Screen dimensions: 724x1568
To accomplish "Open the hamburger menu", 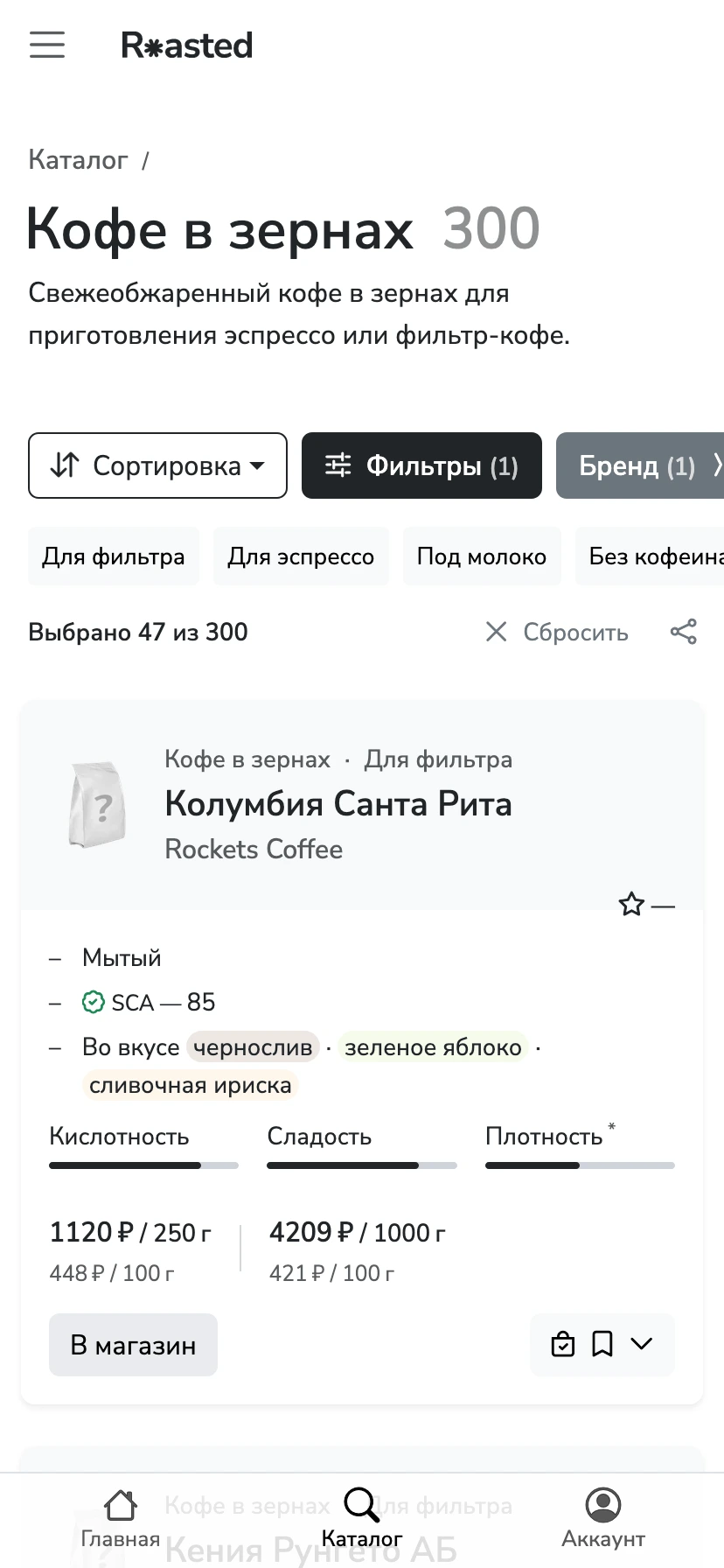I will pos(47,45).
